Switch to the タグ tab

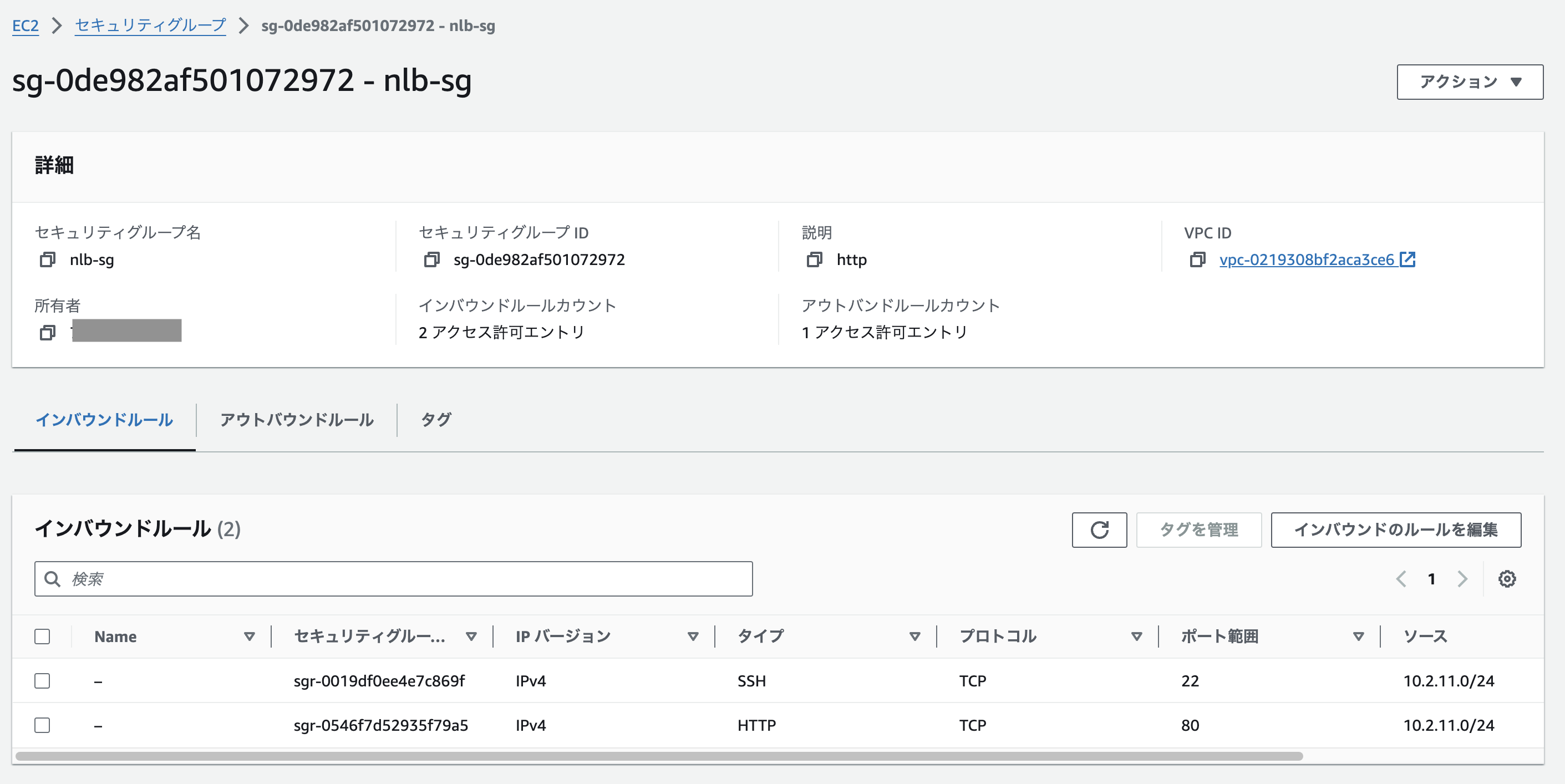[435, 420]
